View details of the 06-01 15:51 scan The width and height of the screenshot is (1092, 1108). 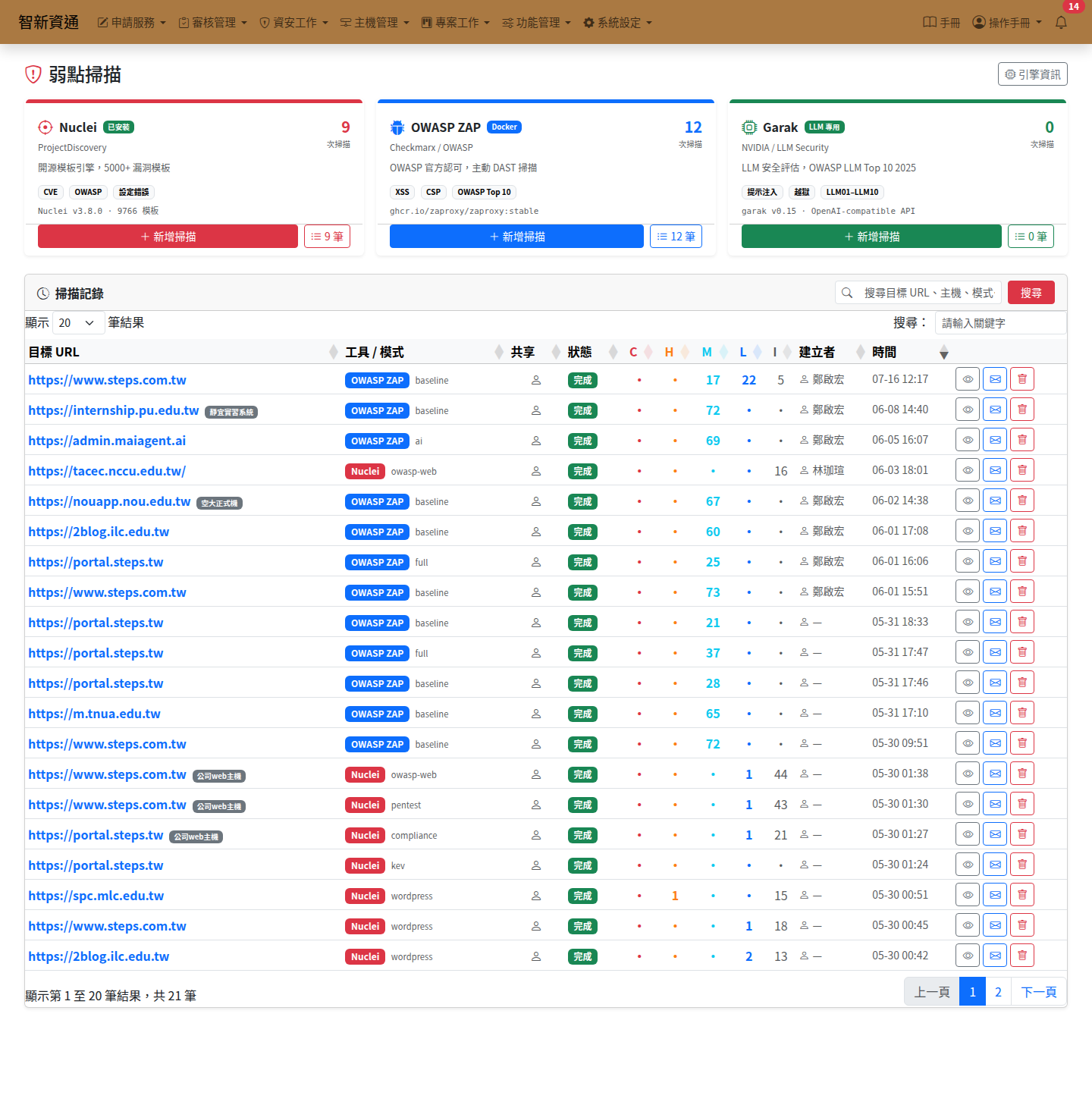pos(968,592)
